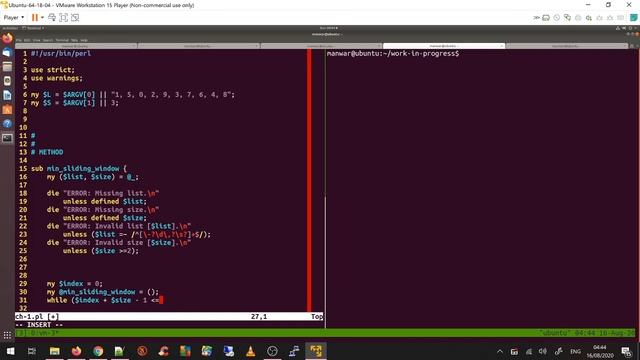Select the Terminal icon in the Ubuntu dock
Screen dimensions: 640x360
[x=7, y=138]
